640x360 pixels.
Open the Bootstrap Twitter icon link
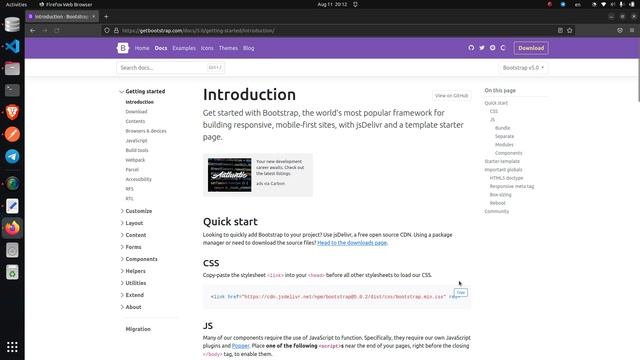[482, 48]
